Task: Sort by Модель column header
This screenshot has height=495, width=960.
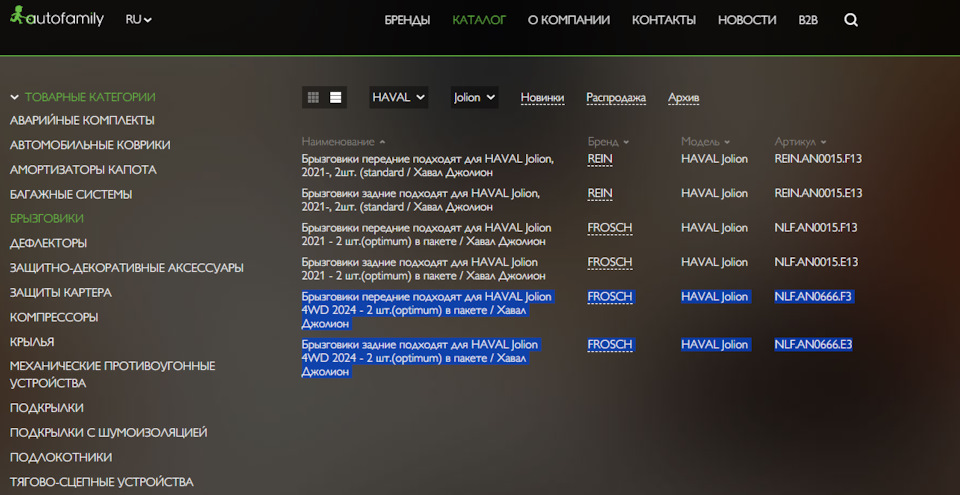Action: tap(705, 142)
